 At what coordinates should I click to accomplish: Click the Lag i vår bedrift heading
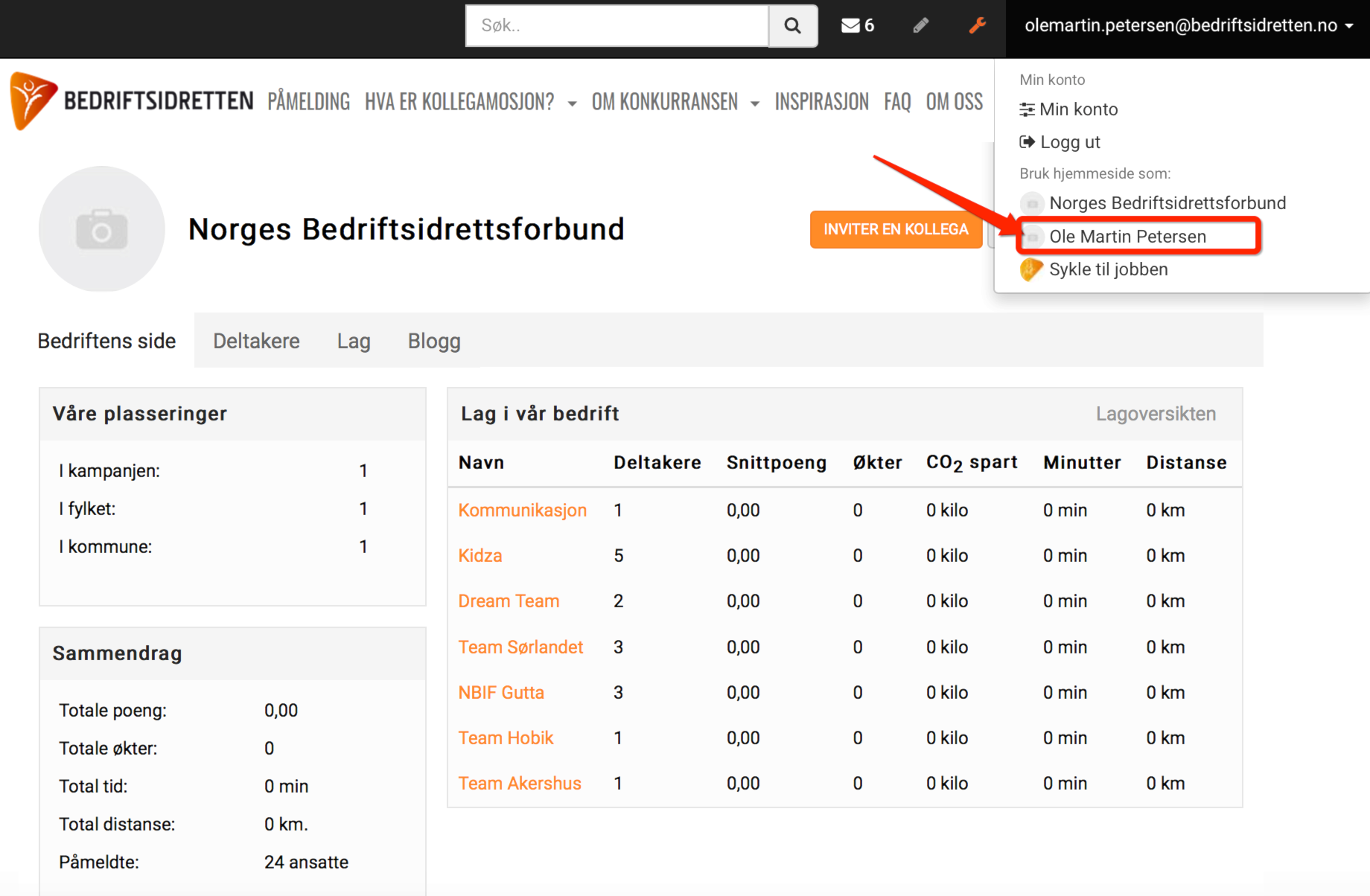[540, 414]
